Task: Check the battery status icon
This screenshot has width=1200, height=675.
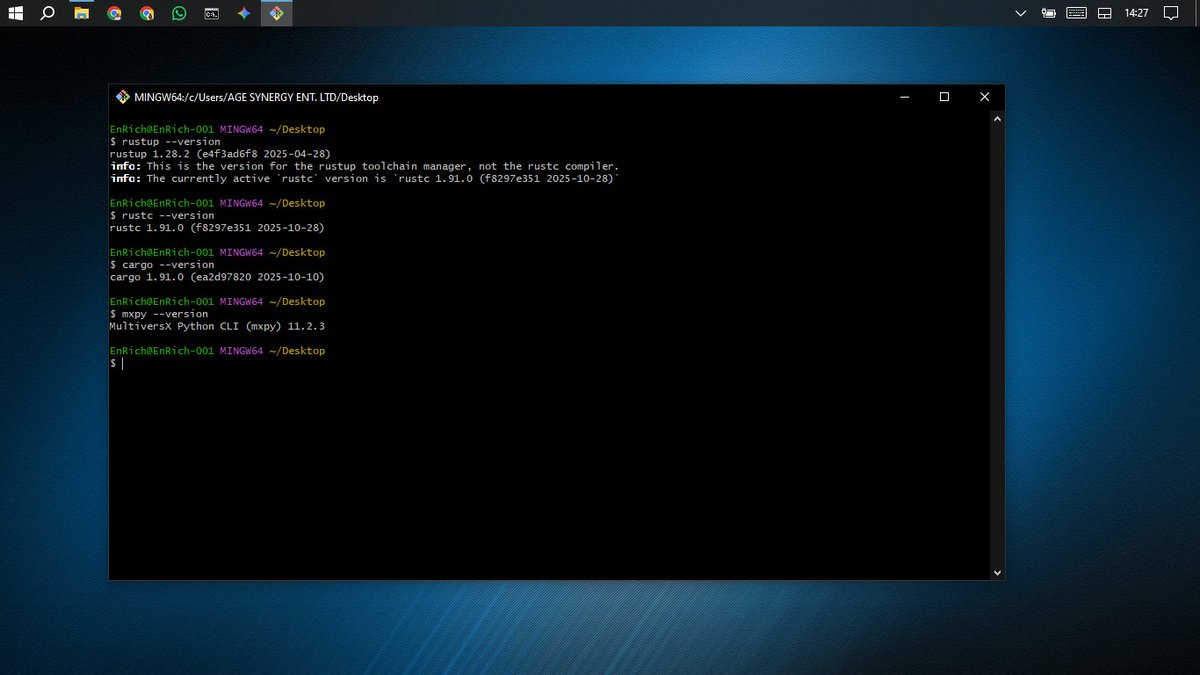Action: (1048, 13)
